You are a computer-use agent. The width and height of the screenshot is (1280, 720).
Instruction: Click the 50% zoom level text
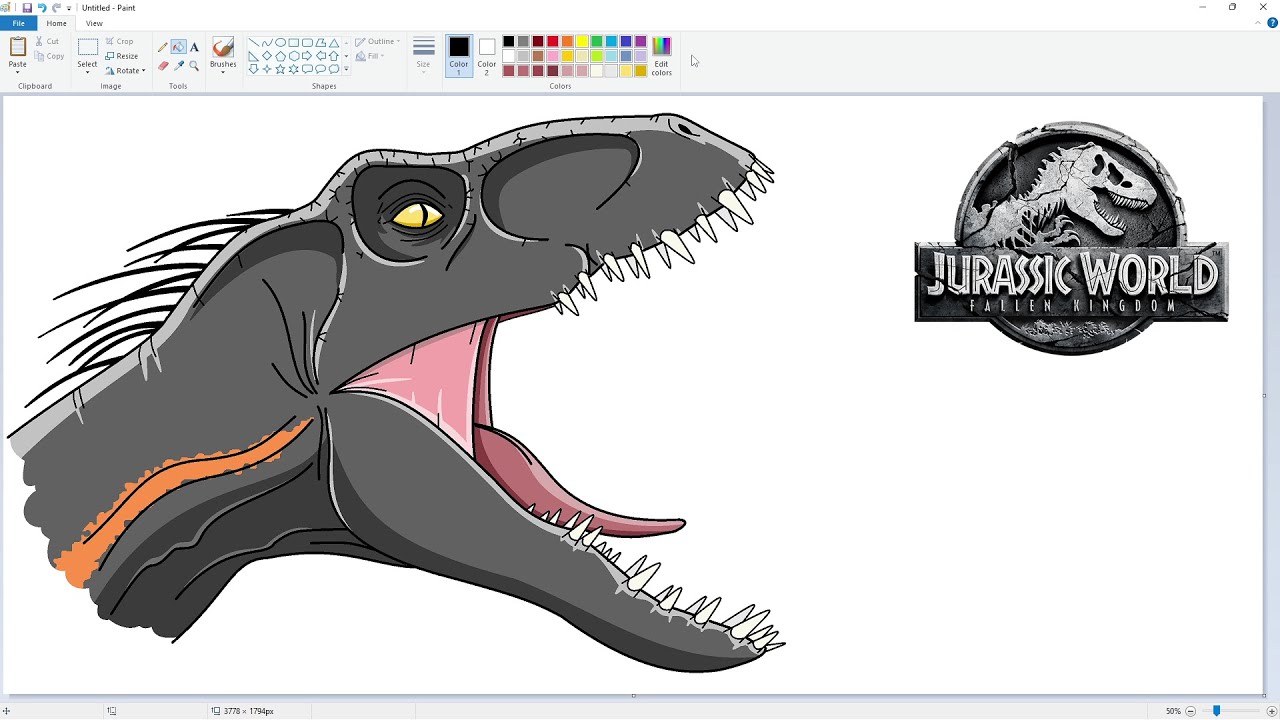coord(1173,711)
